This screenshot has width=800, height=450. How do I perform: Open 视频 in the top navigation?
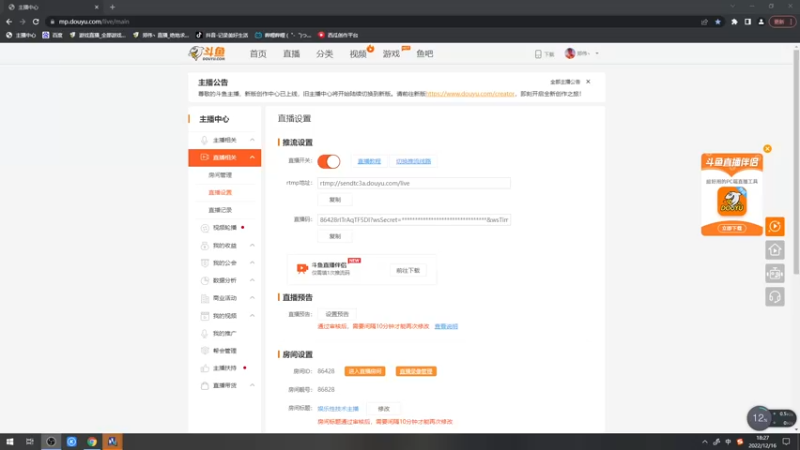click(x=358, y=54)
